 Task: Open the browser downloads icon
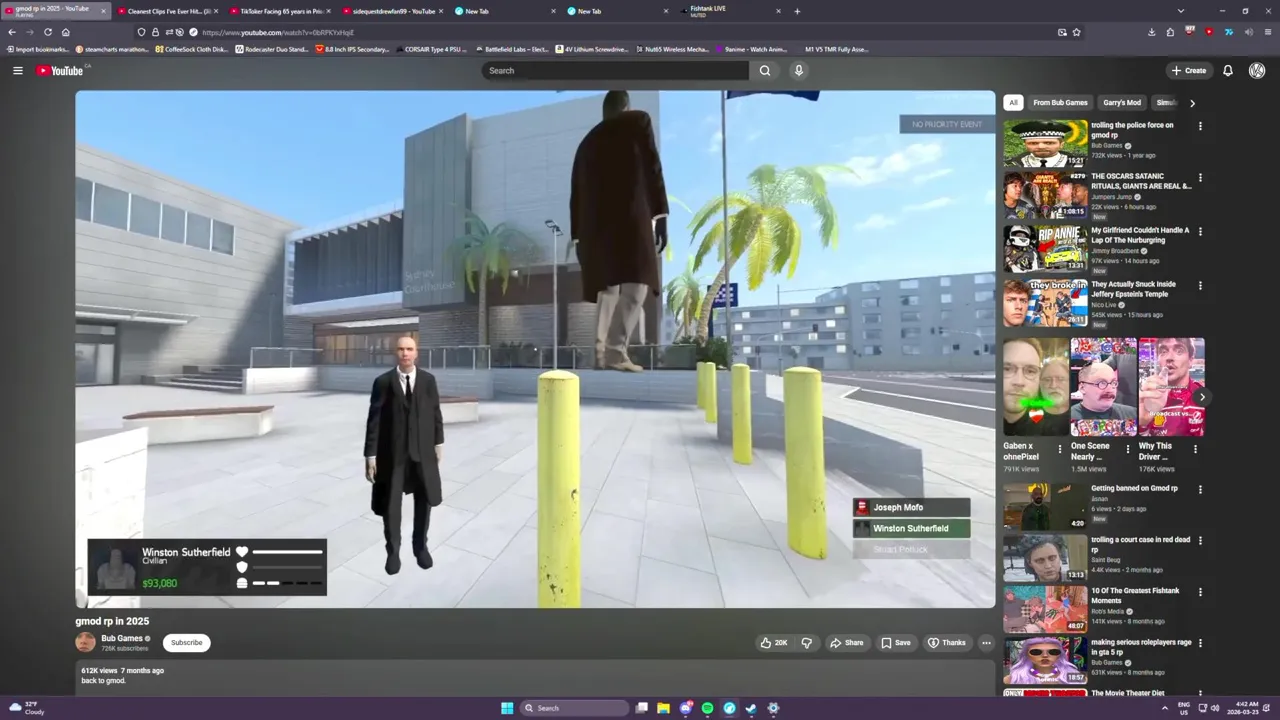pyautogui.click(x=1151, y=32)
